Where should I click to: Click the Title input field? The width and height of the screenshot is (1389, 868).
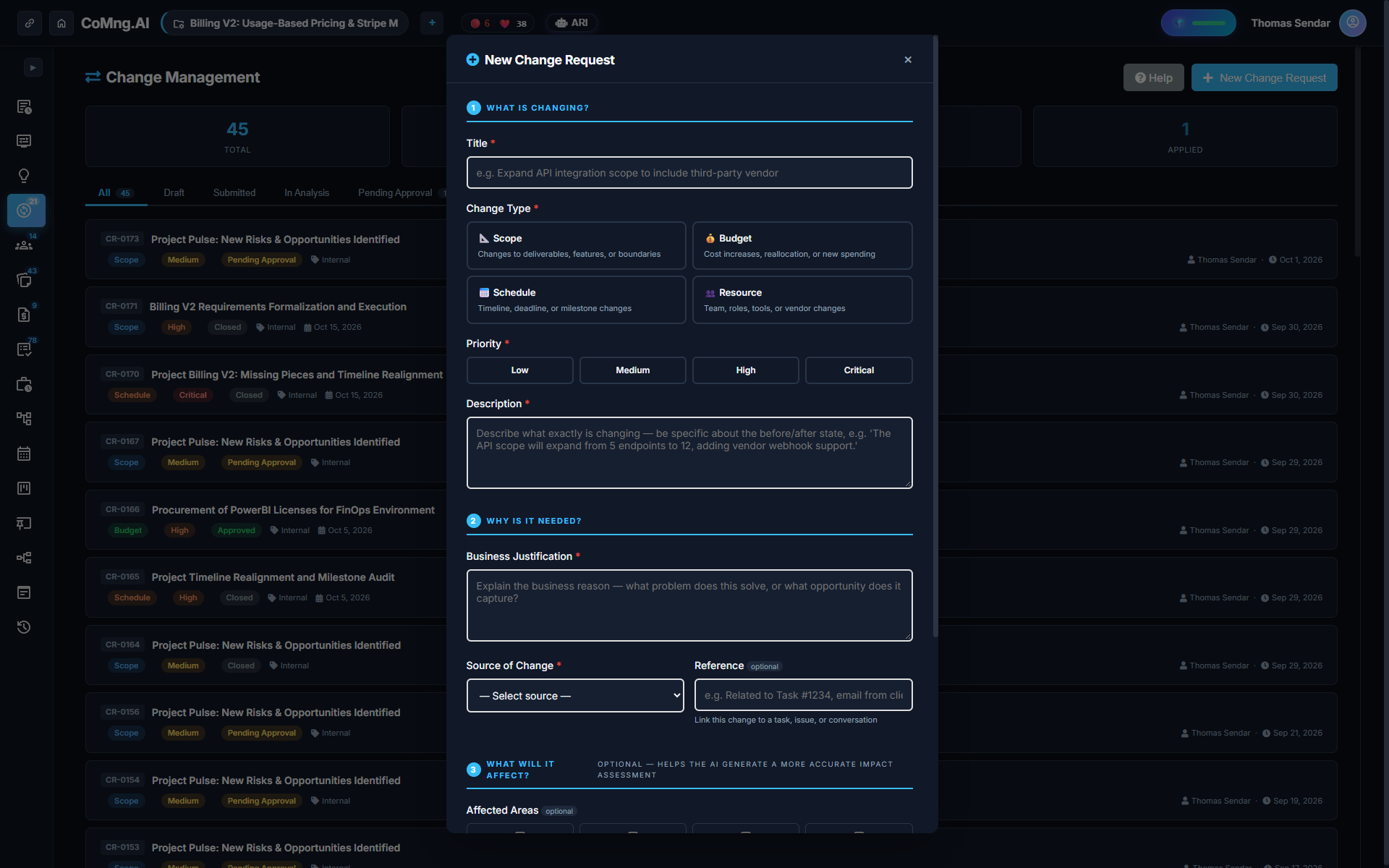tap(689, 173)
